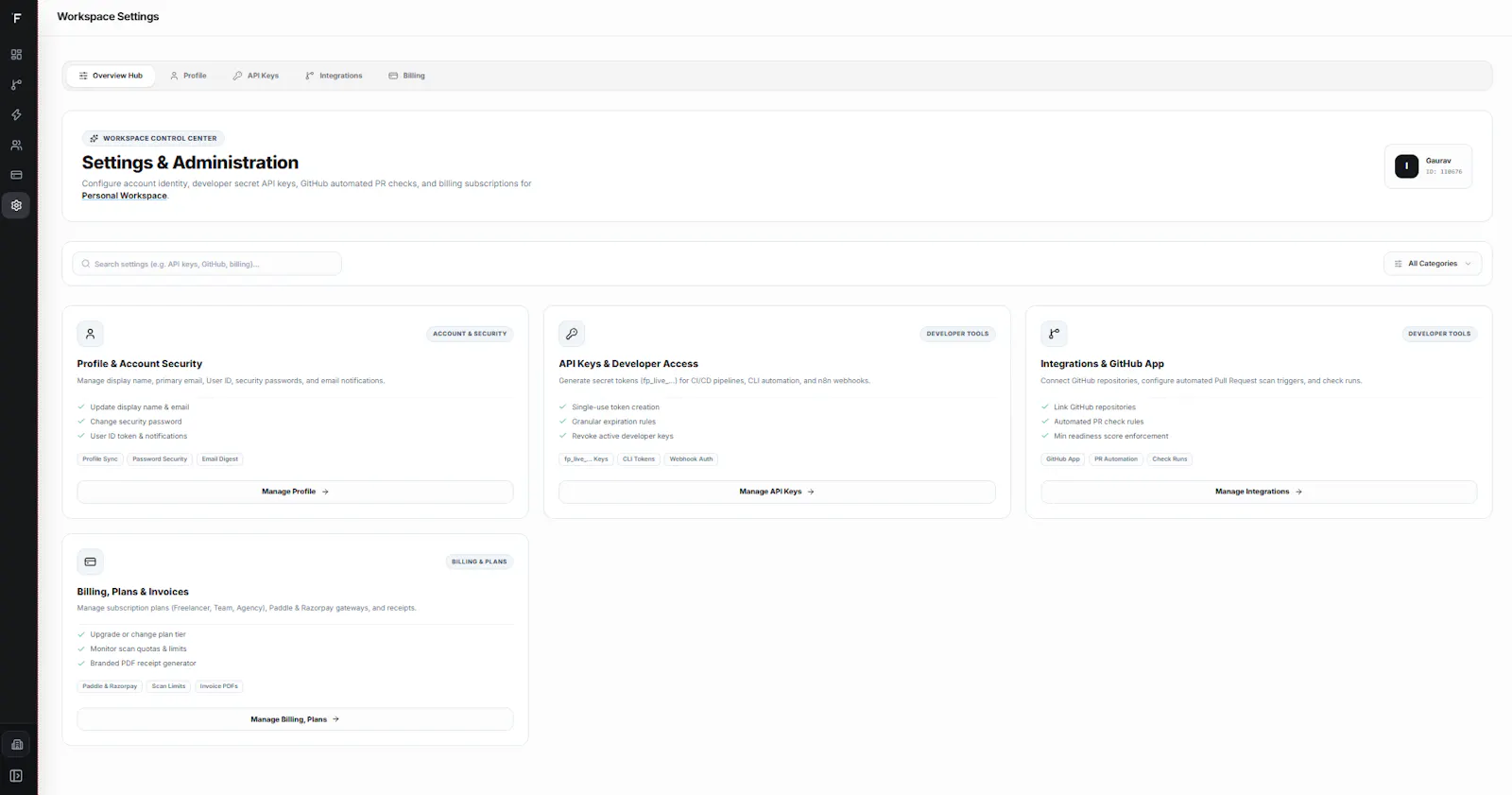The image size is (1512, 795).
Task: Click the Paddle & Razorpay tag
Action: [x=110, y=686]
